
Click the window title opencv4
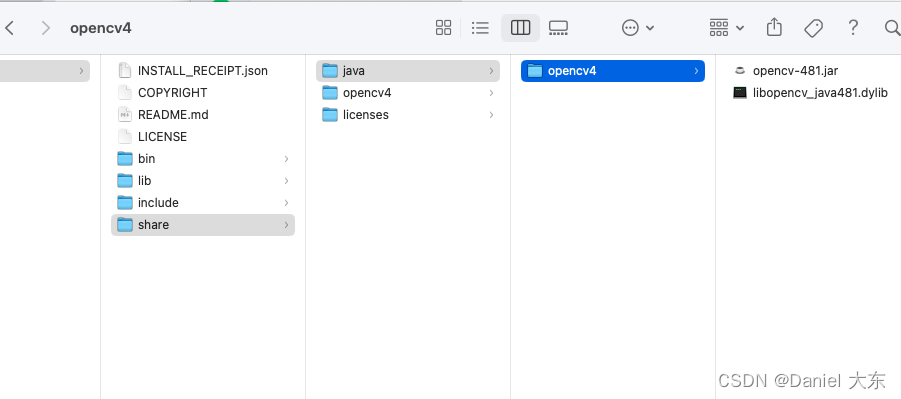pos(101,28)
